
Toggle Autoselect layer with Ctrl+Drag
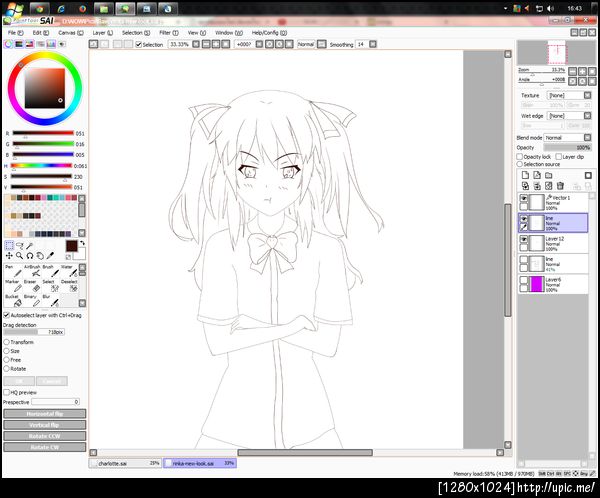tap(7, 315)
